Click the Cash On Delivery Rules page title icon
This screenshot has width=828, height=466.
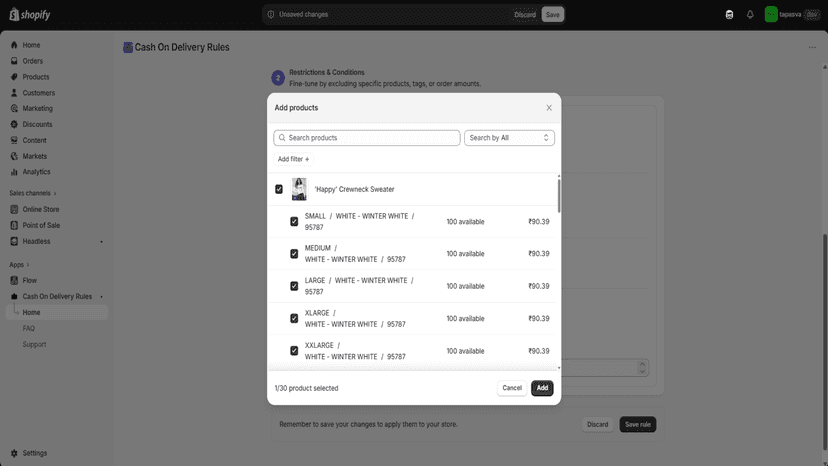tap(128, 48)
